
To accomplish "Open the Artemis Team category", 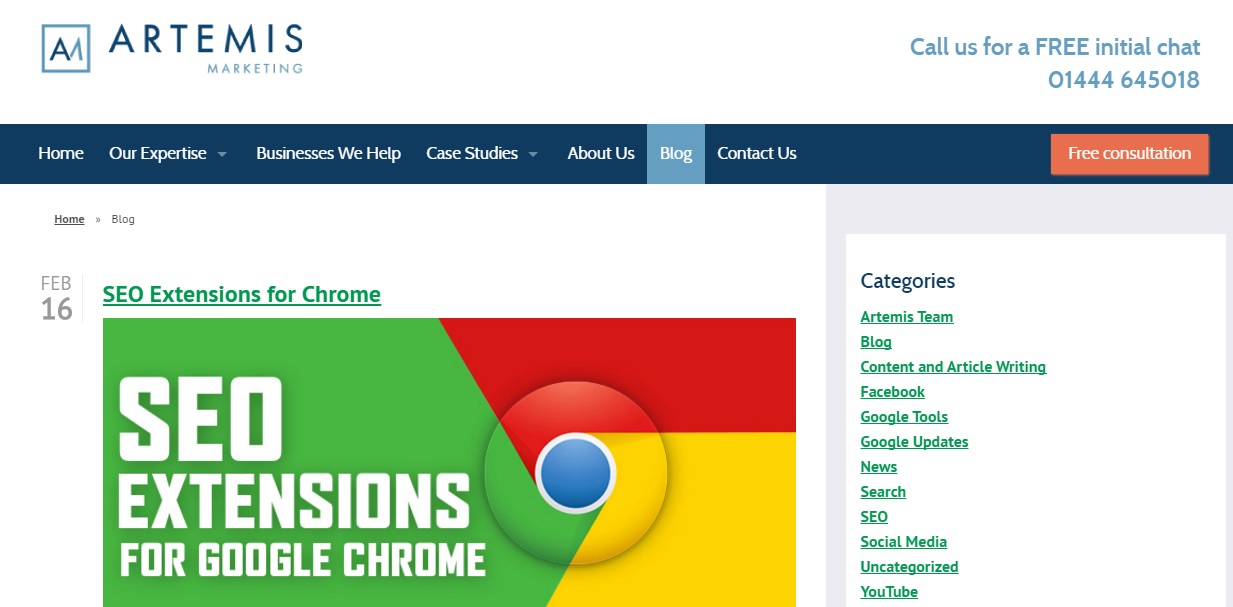I will 907,317.
